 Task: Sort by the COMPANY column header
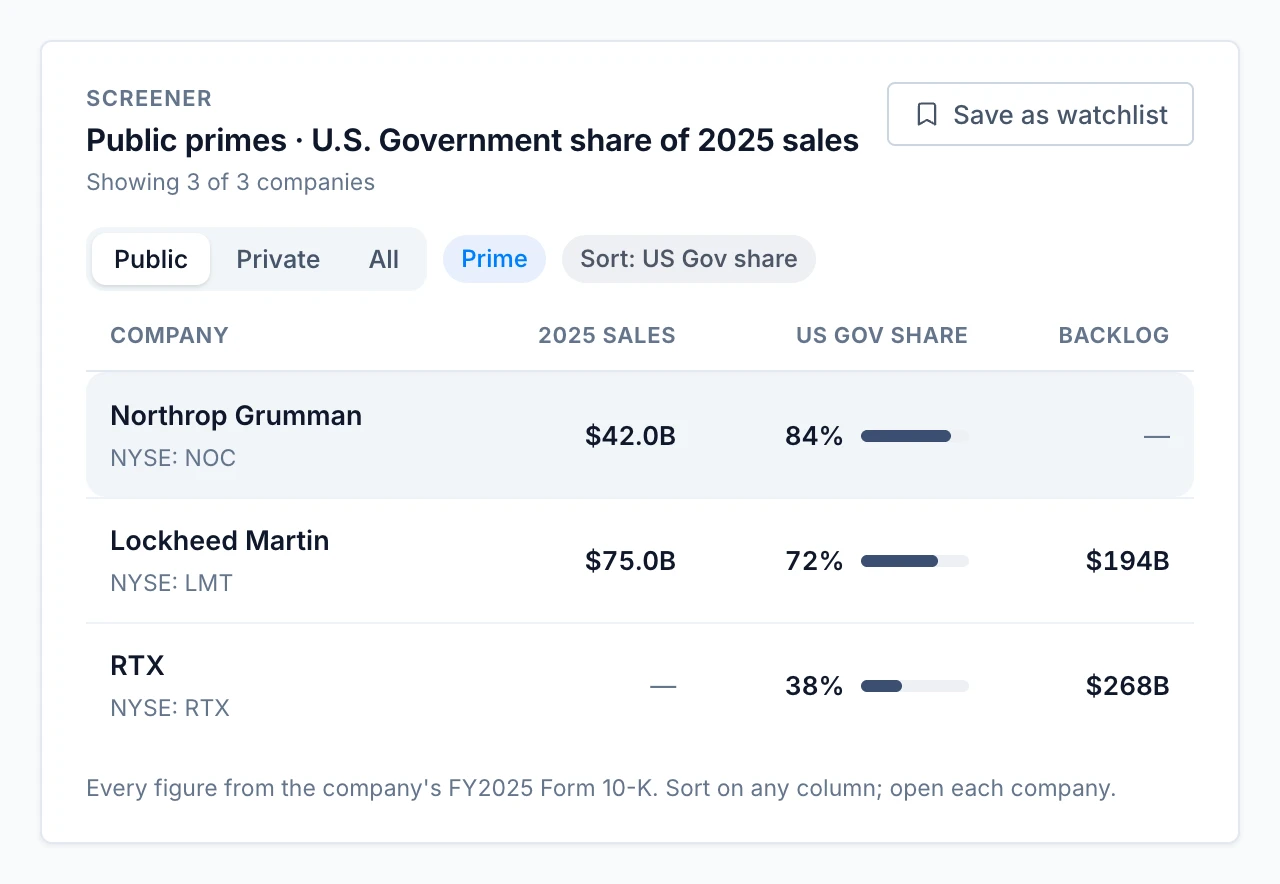(x=169, y=335)
